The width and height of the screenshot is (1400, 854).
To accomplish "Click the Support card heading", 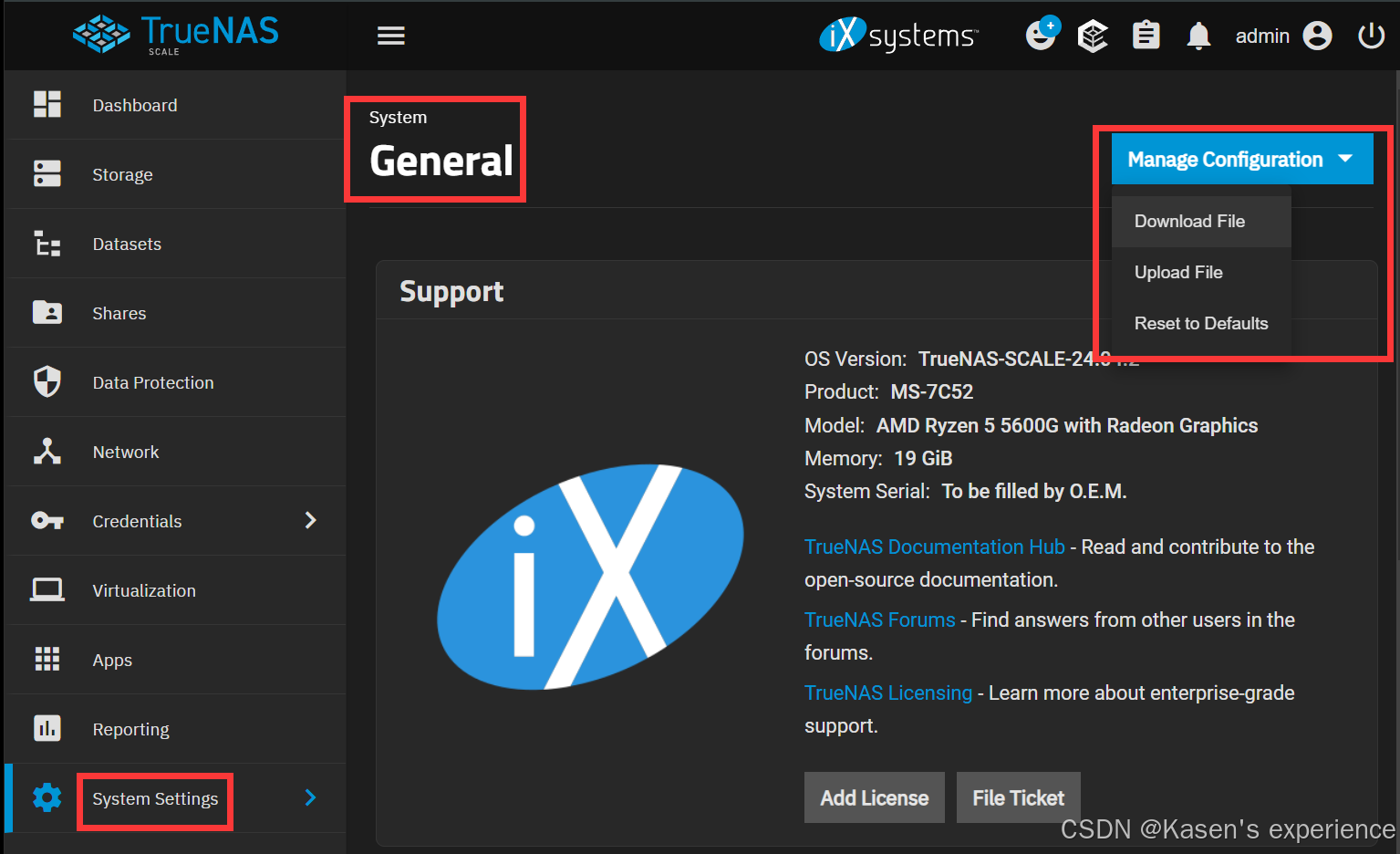I will point(451,291).
